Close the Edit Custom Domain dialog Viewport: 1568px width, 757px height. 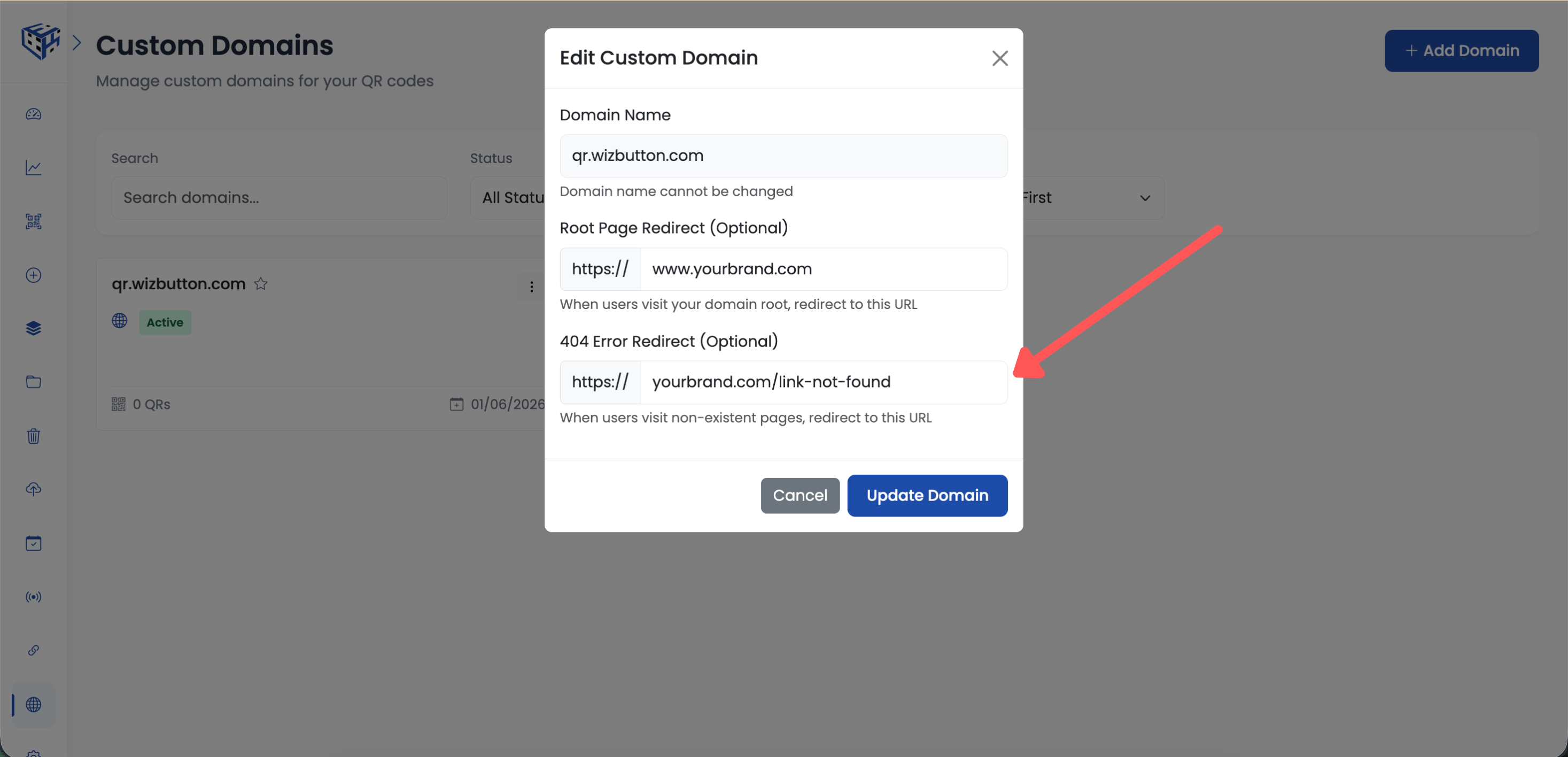(999, 58)
